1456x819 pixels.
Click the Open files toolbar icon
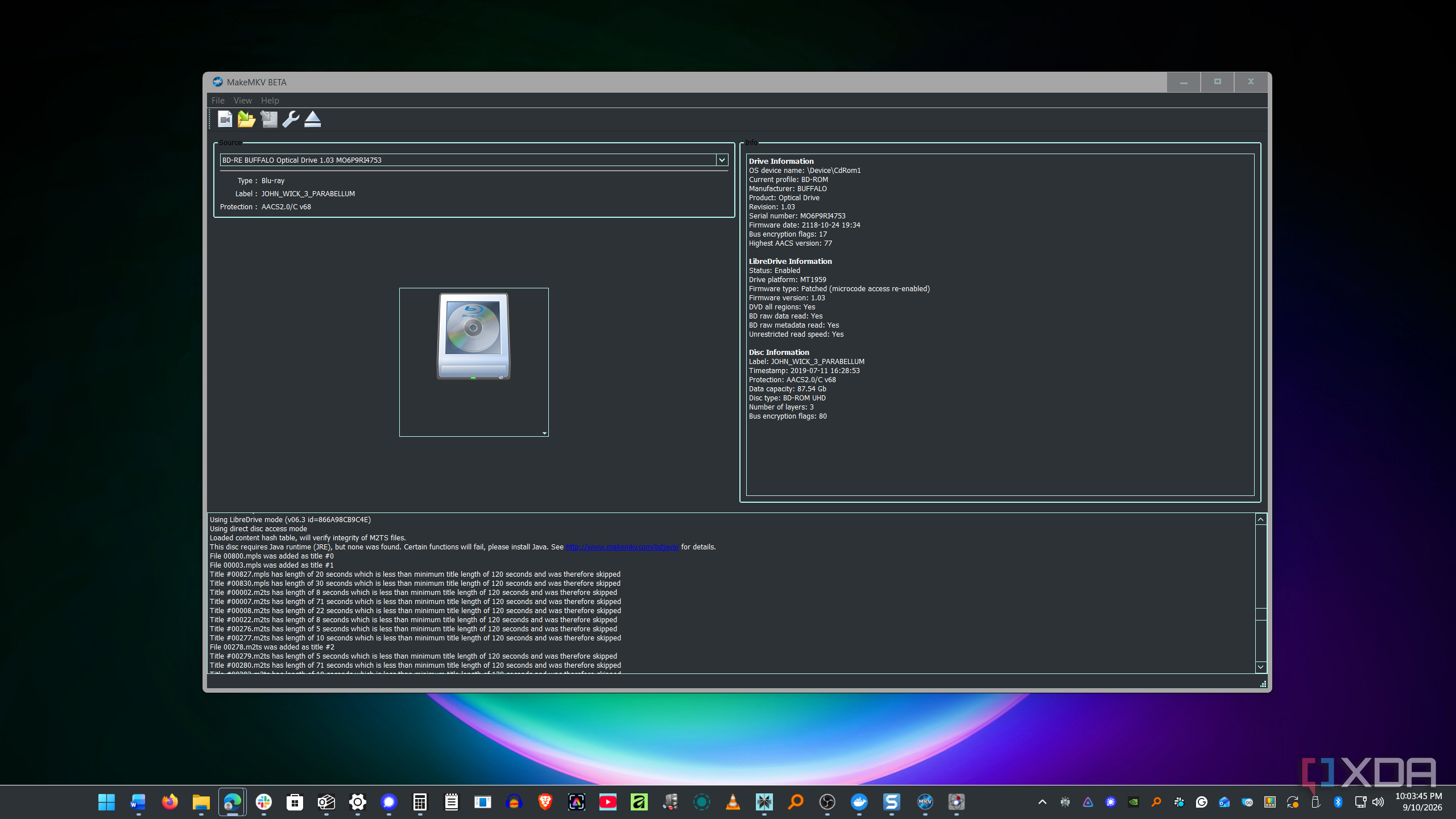click(225, 119)
